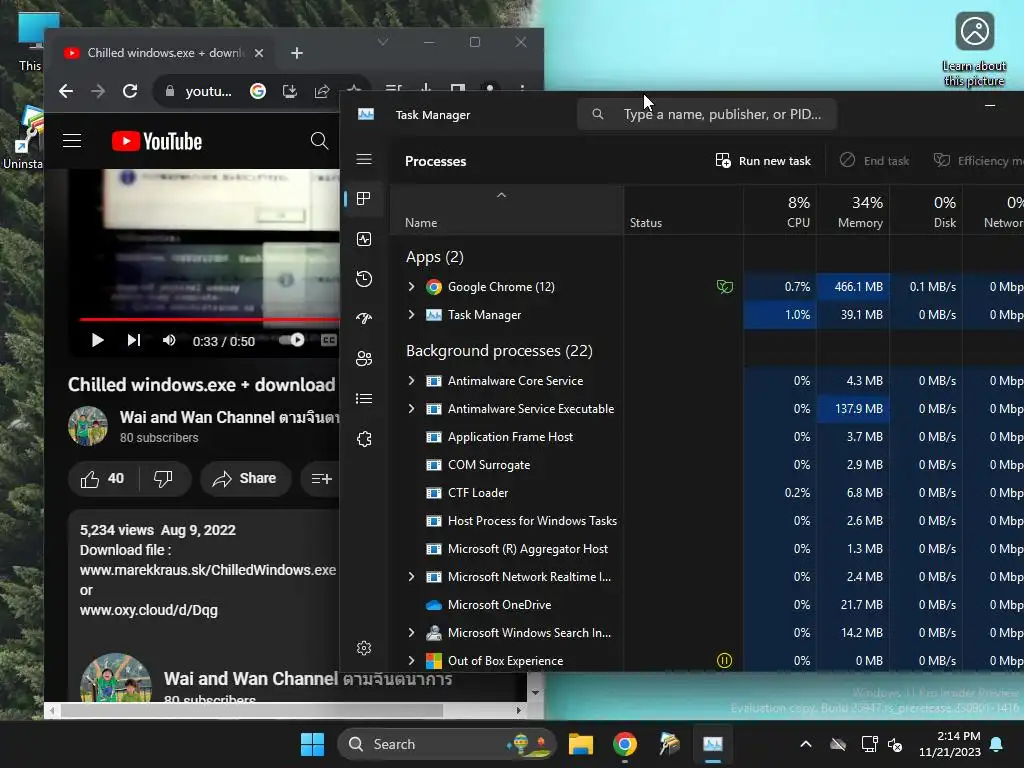The width and height of the screenshot is (1024, 768).
Task: Go to YouTube home logo
Action: [x=157, y=141]
